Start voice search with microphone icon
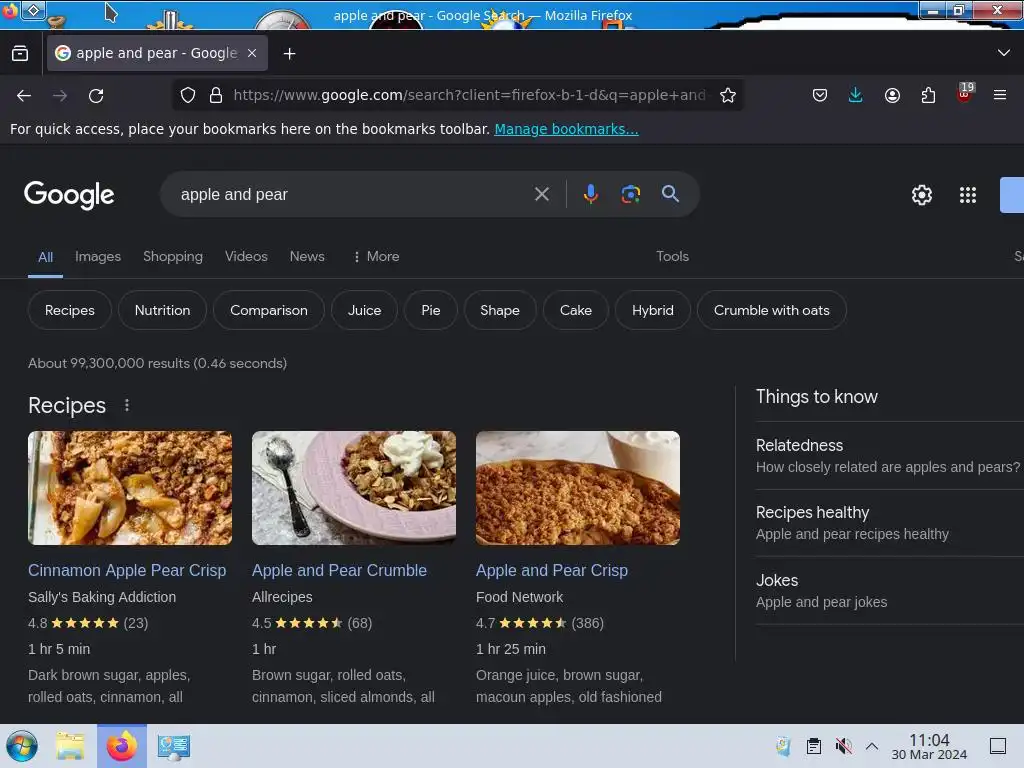The height and width of the screenshot is (768, 1024). (590, 194)
